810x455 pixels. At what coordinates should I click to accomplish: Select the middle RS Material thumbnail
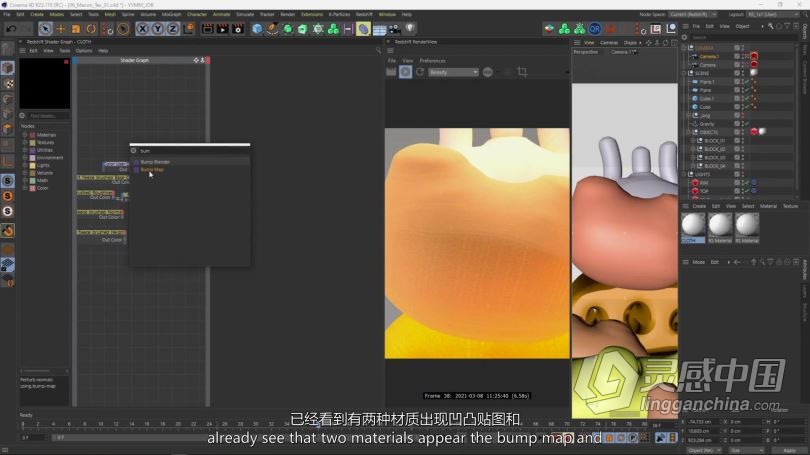tap(720, 228)
